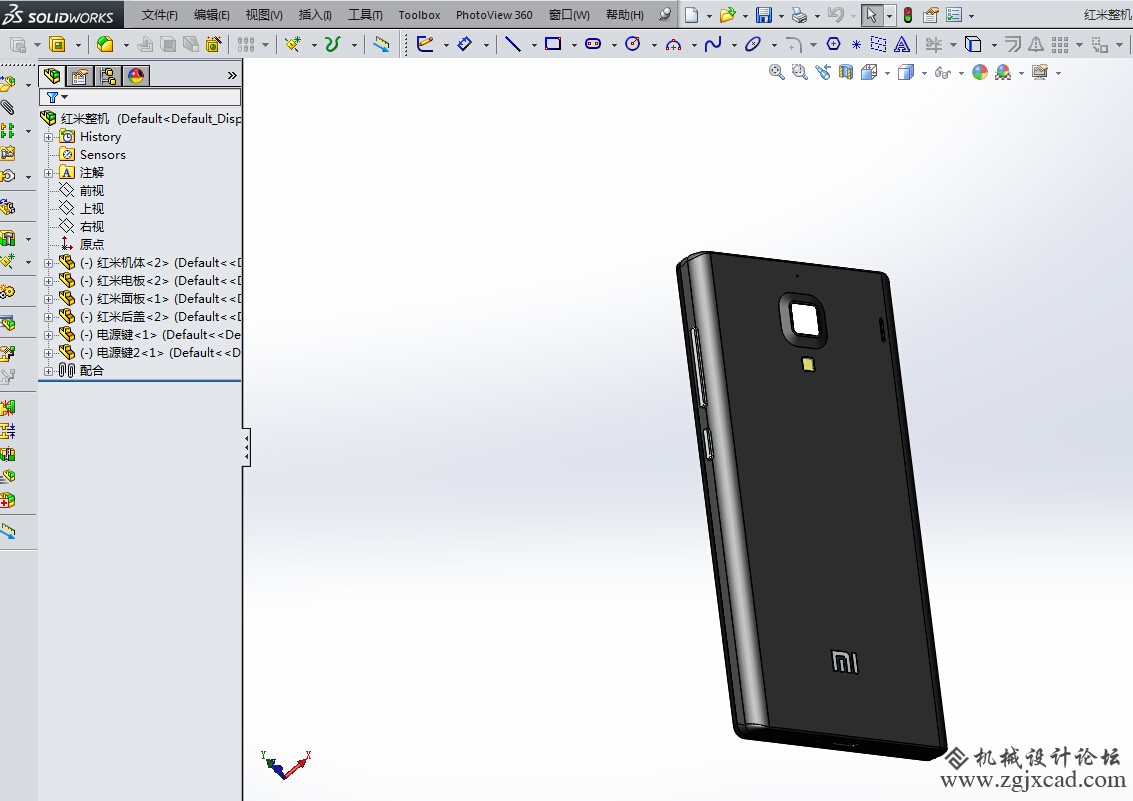Expand the History node
Viewport: 1133px width, 801px height.
(x=48, y=137)
